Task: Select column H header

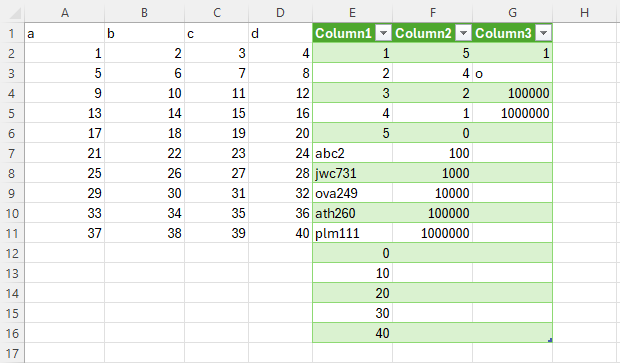Action: (x=584, y=13)
